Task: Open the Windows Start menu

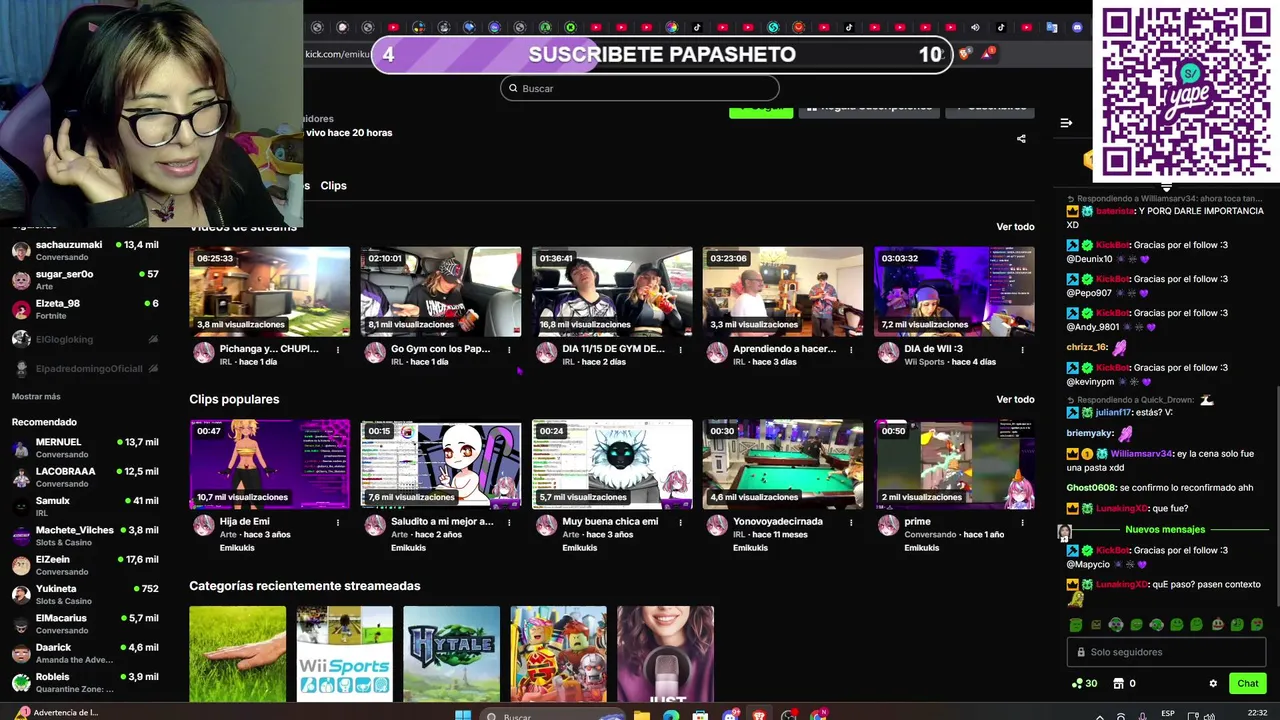Action: [462, 714]
